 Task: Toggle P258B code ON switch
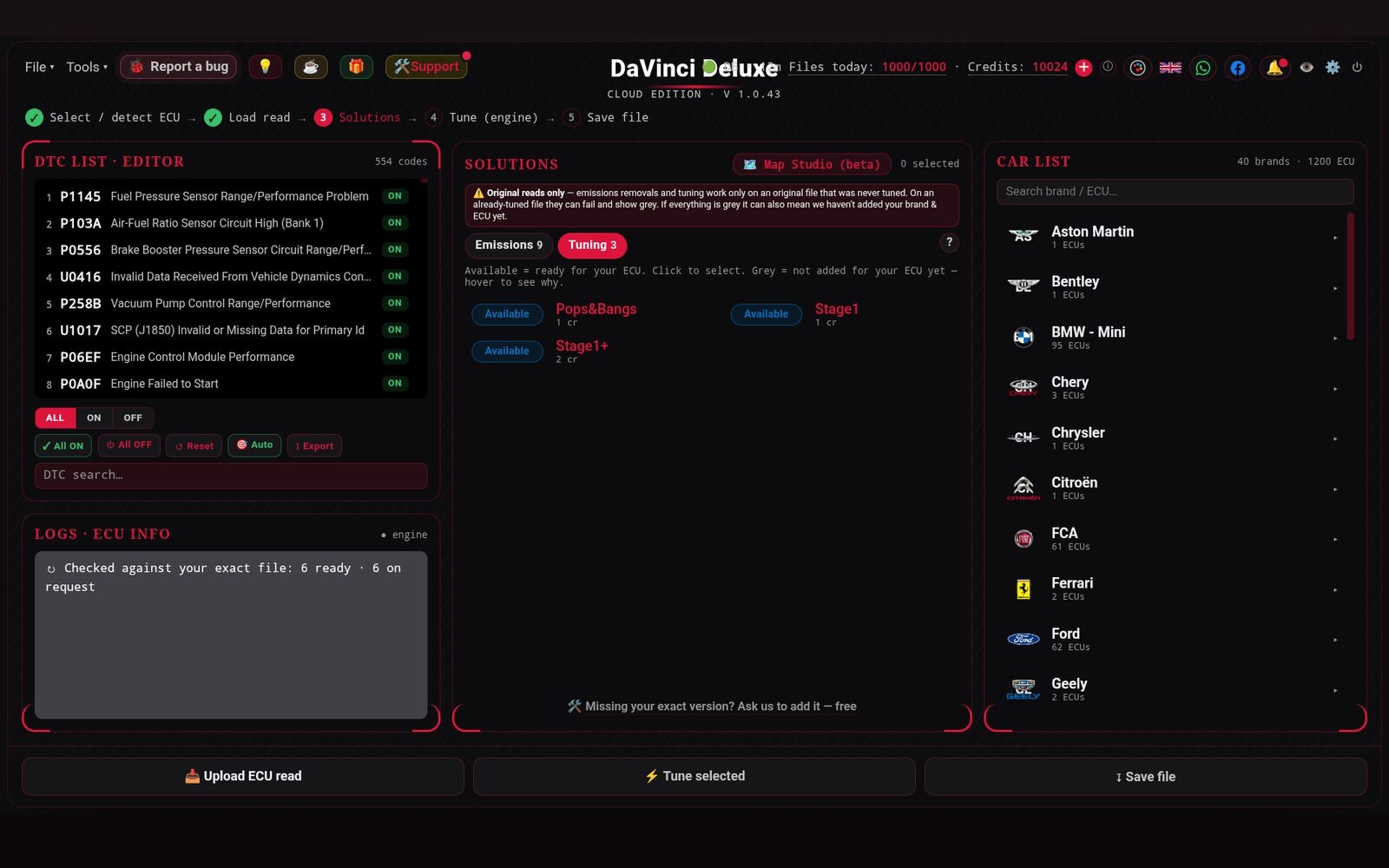click(x=395, y=303)
